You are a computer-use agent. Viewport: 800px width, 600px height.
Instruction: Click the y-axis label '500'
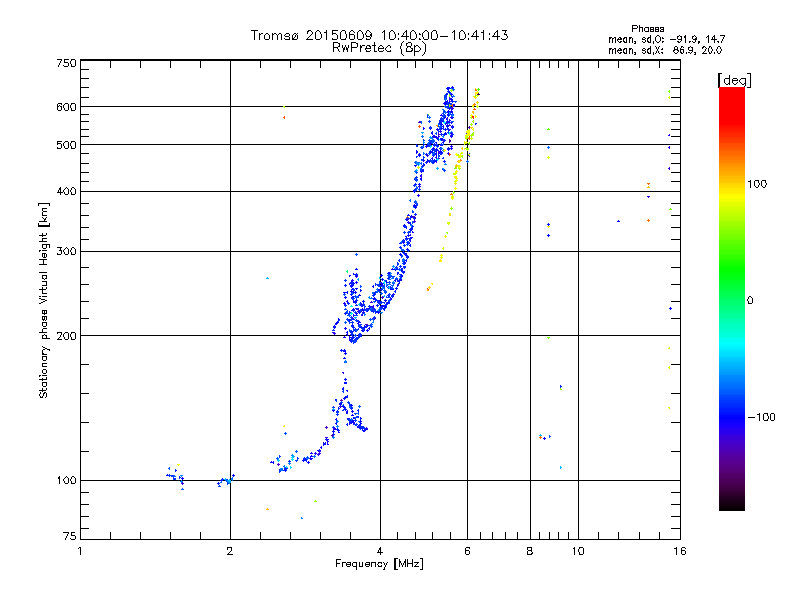coord(66,145)
